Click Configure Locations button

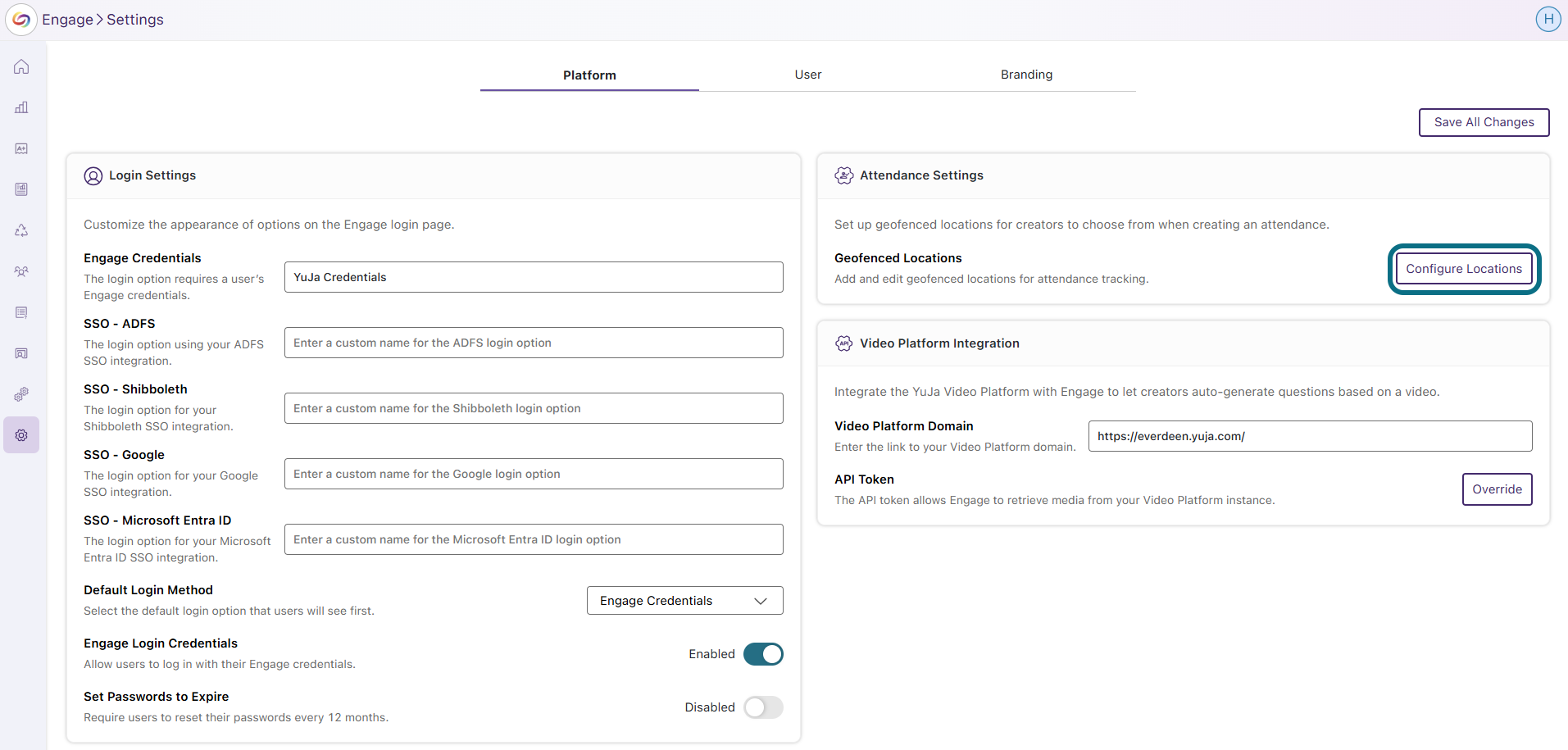(1464, 269)
